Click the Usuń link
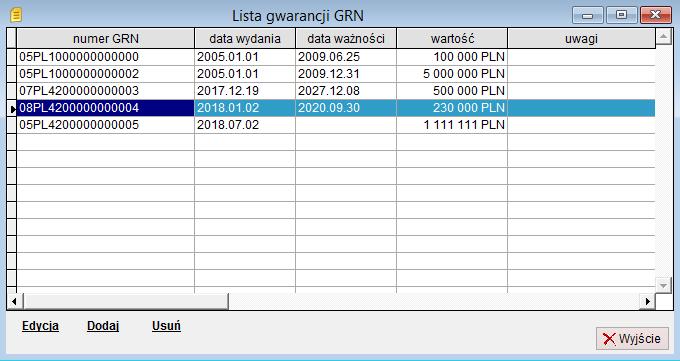Viewport: 680px width, 361px height. click(x=166, y=326)
